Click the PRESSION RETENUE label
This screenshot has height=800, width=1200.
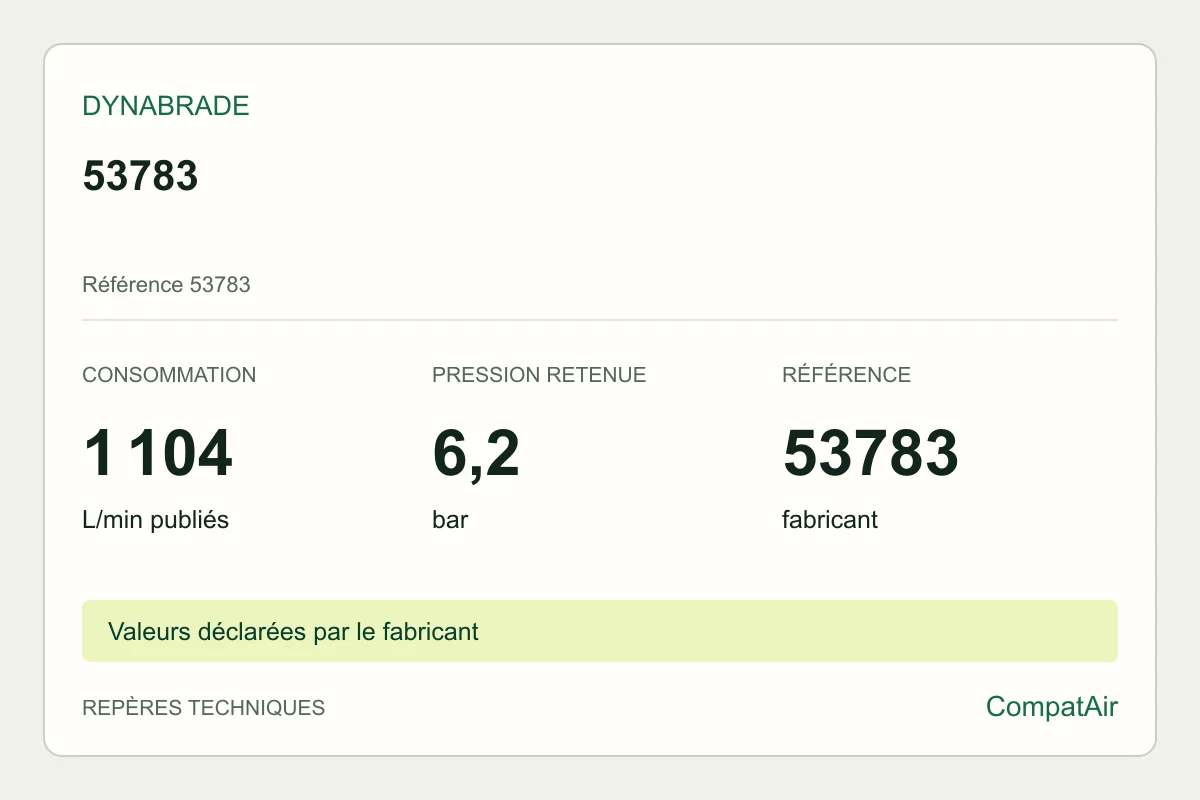point(539,375)
